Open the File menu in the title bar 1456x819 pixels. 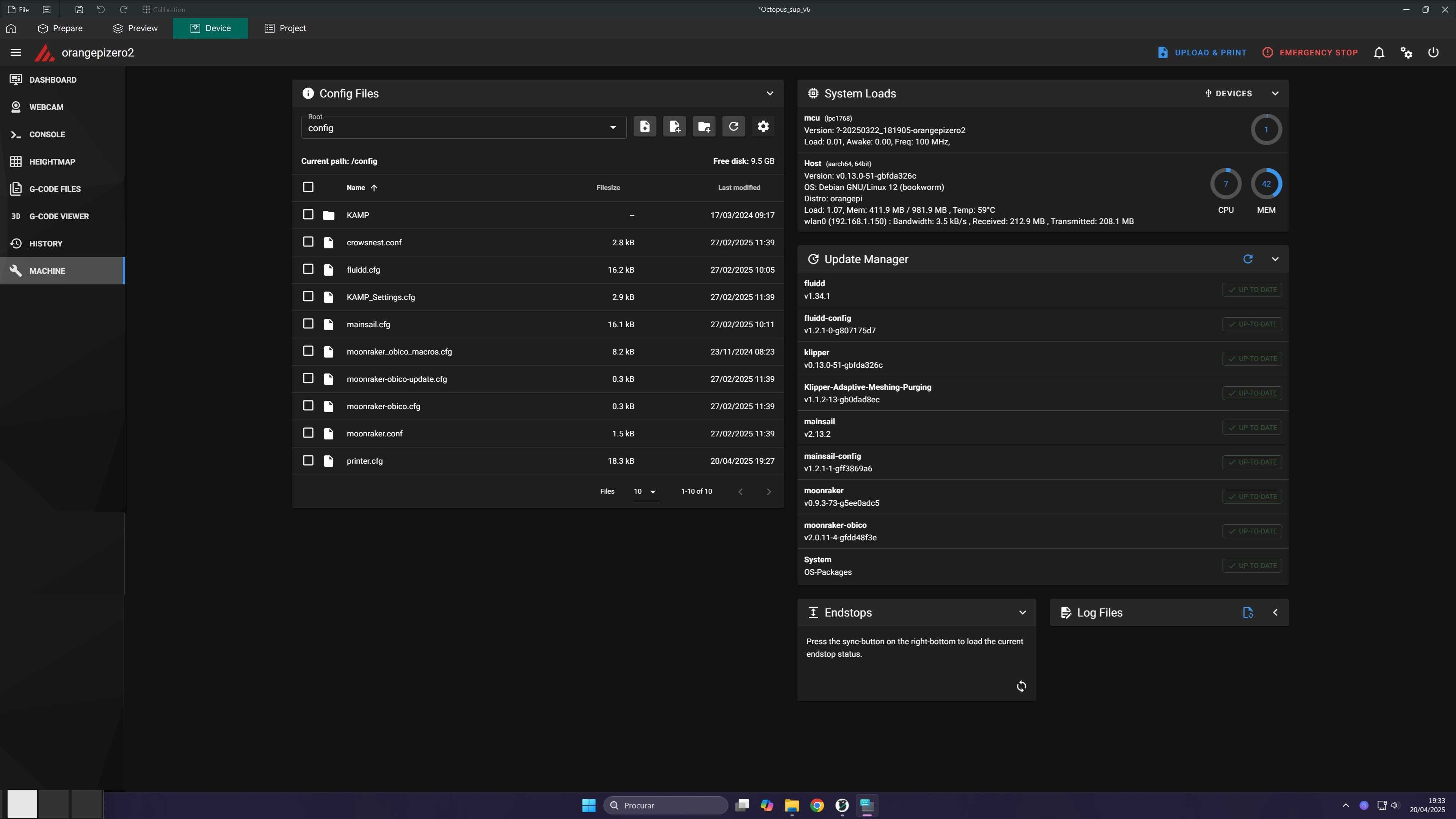pos(19,9)
